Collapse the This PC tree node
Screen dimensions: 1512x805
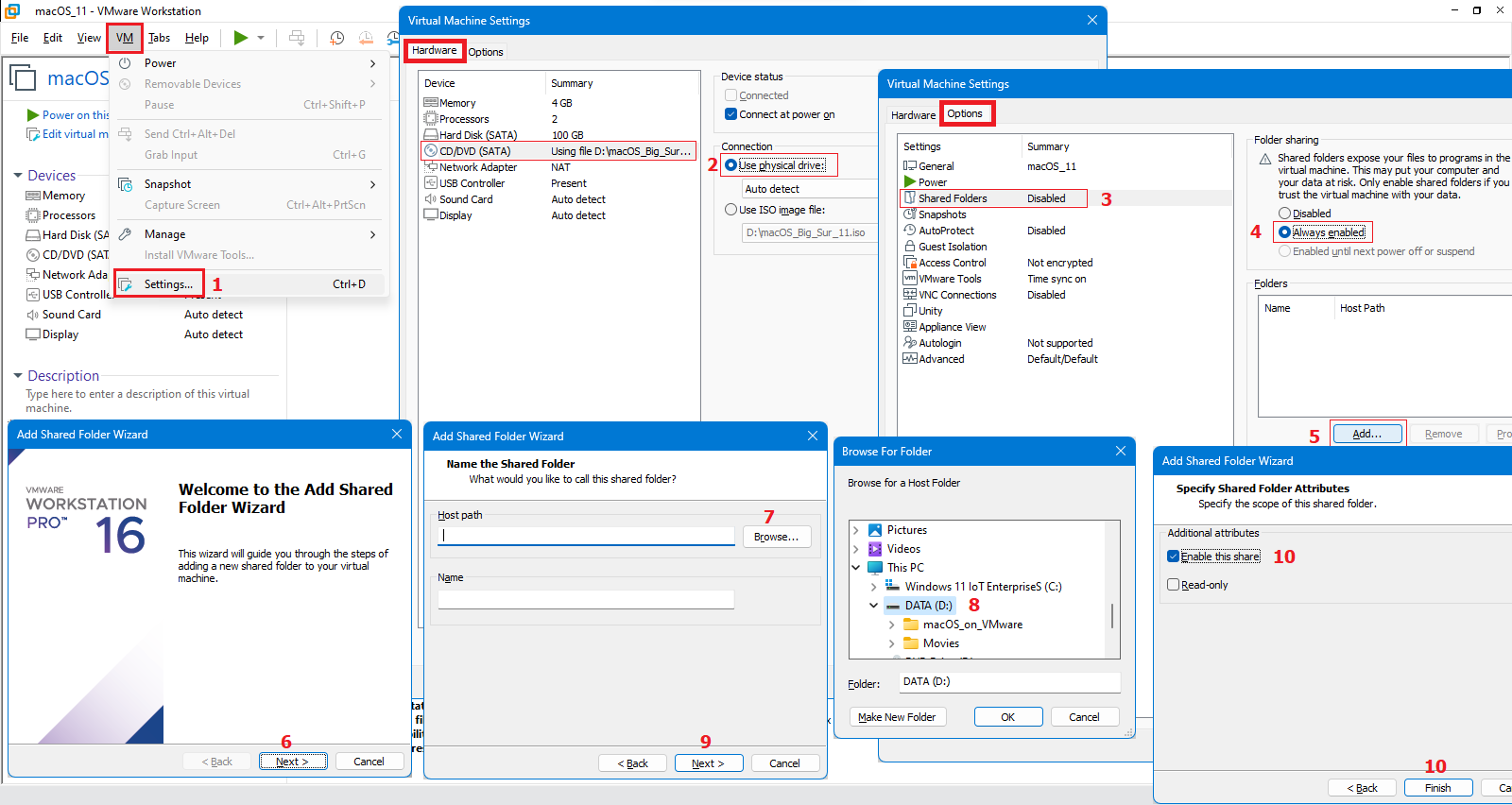pyautogui.click(x=856, y=568)
